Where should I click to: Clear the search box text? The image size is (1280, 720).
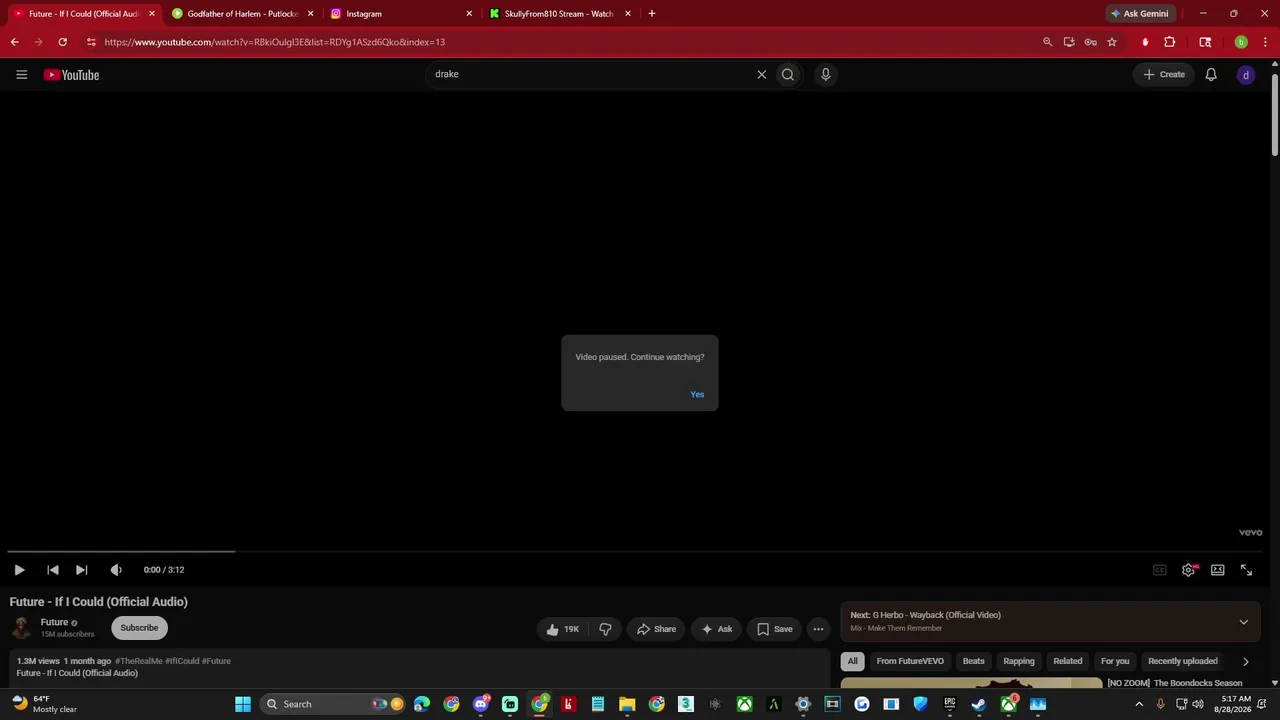click(x=761, y=74)
